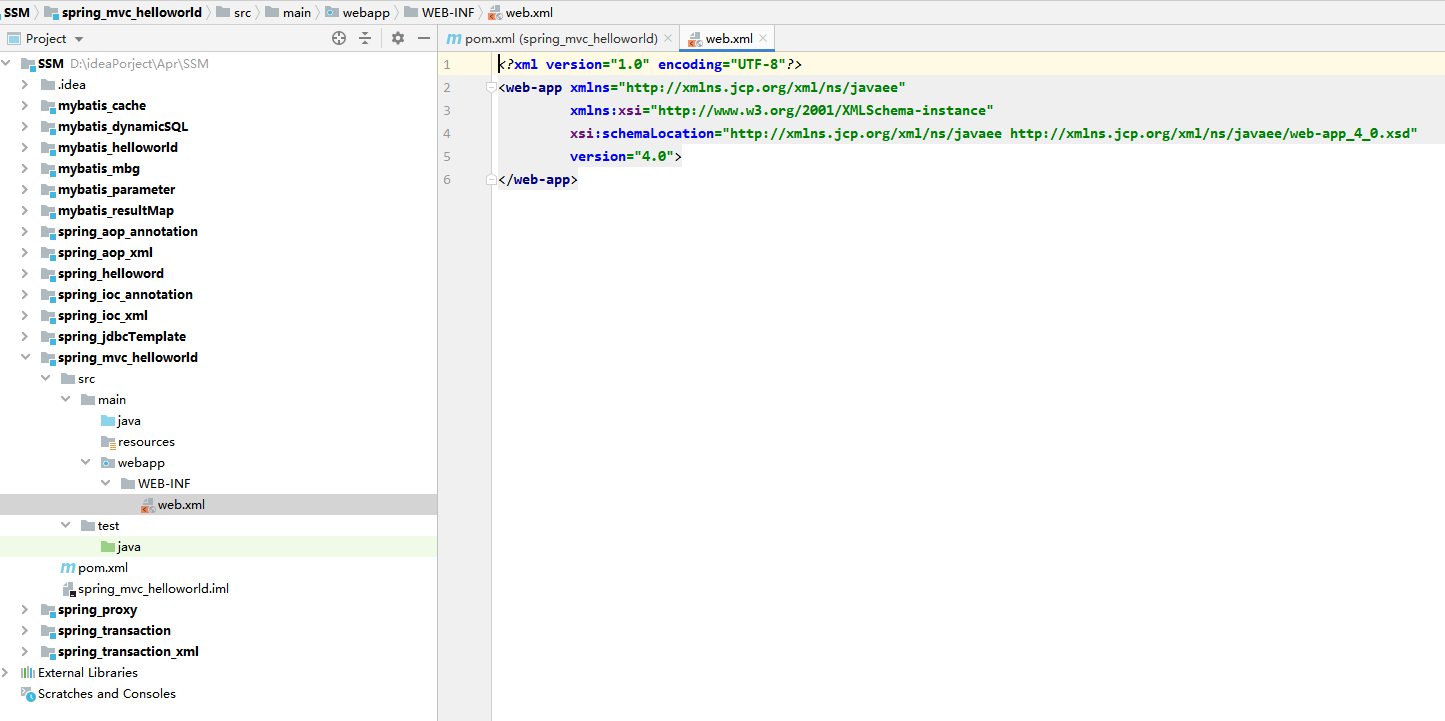Click the xml declaration on line 1
The height and width of the screenshot is (721, 1445).
coord(650,64)
